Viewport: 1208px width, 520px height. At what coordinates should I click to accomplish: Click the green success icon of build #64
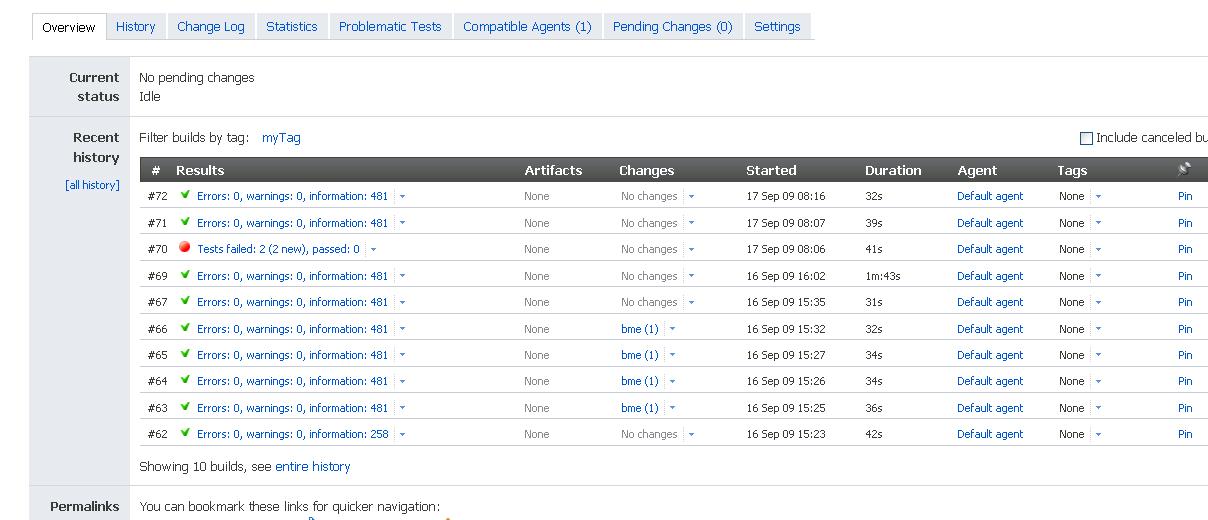click(x=185, y=380)
